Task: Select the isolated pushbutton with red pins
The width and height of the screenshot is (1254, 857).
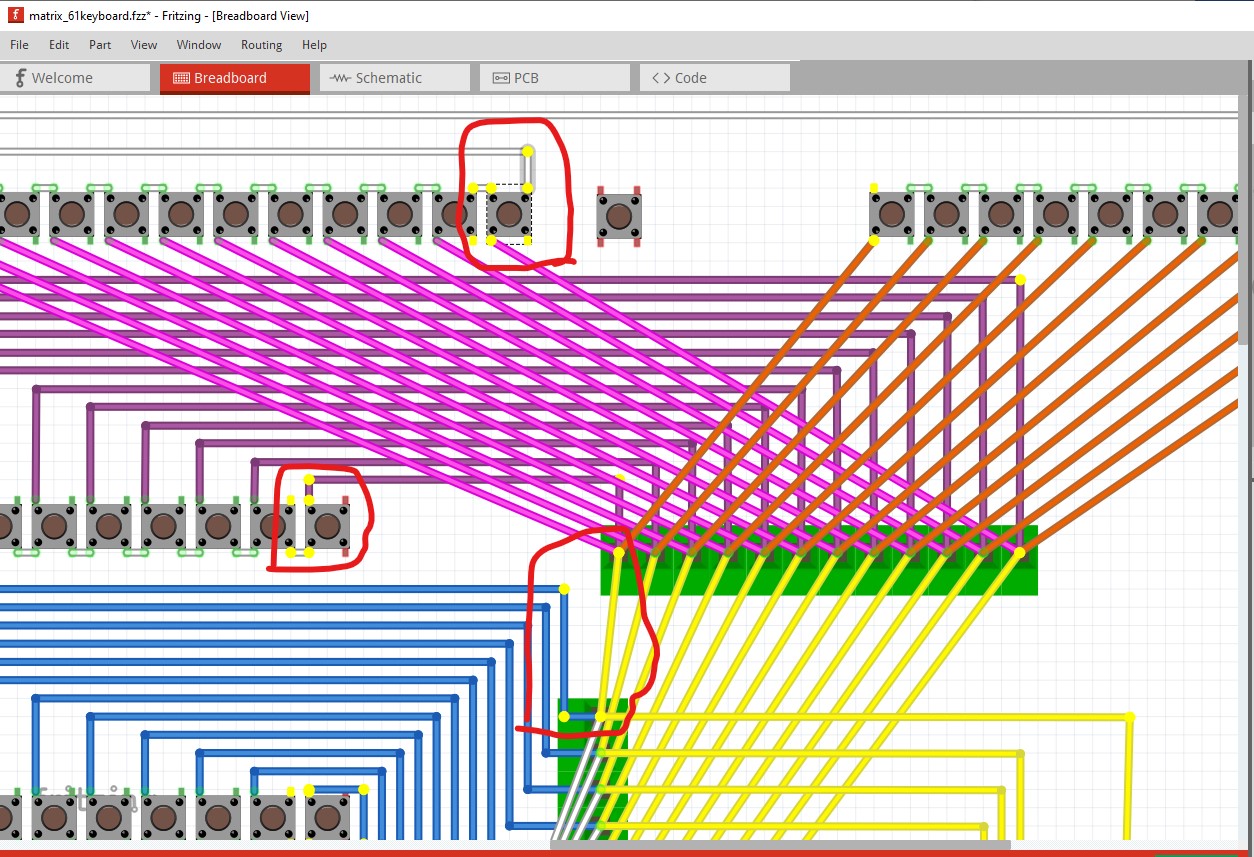Action: tap(619, 215)
